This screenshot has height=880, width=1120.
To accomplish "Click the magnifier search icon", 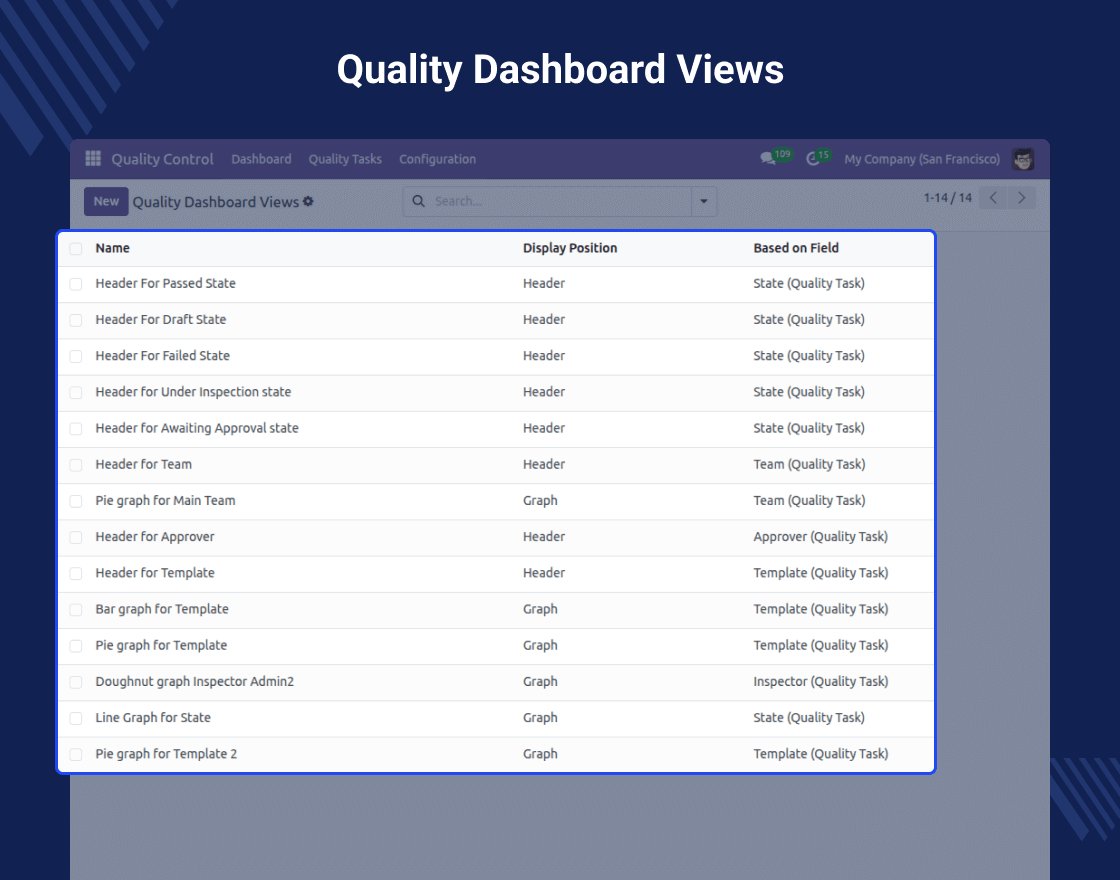I will point(419,201).
